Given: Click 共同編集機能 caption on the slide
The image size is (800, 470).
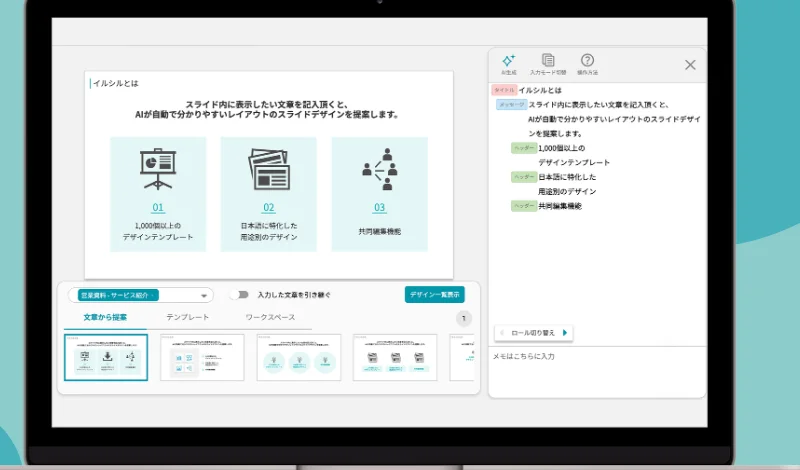Looking at the screenshot, I should tap(380, 232).
